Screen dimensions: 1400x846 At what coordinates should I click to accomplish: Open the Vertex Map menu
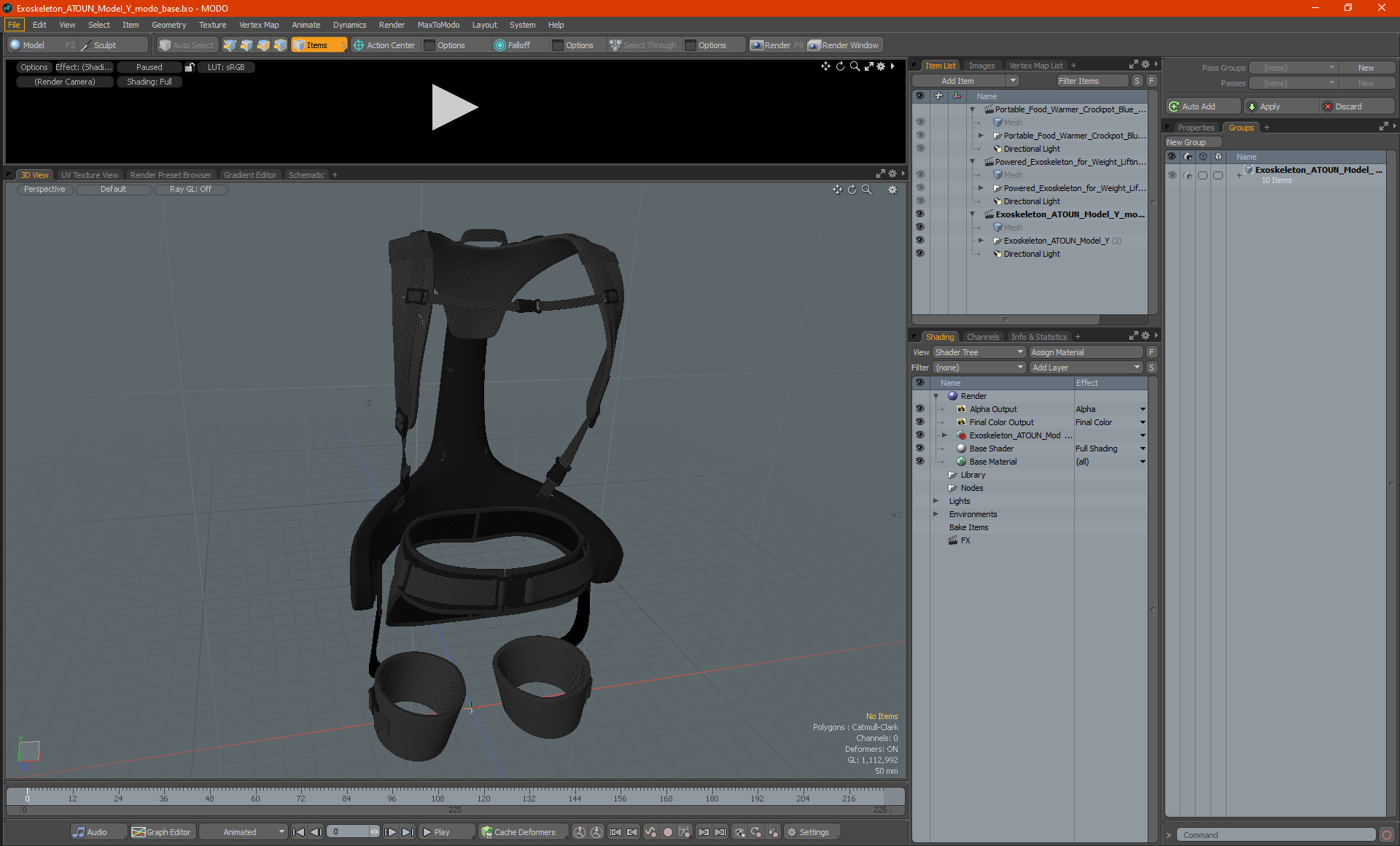tap(258, 25)
